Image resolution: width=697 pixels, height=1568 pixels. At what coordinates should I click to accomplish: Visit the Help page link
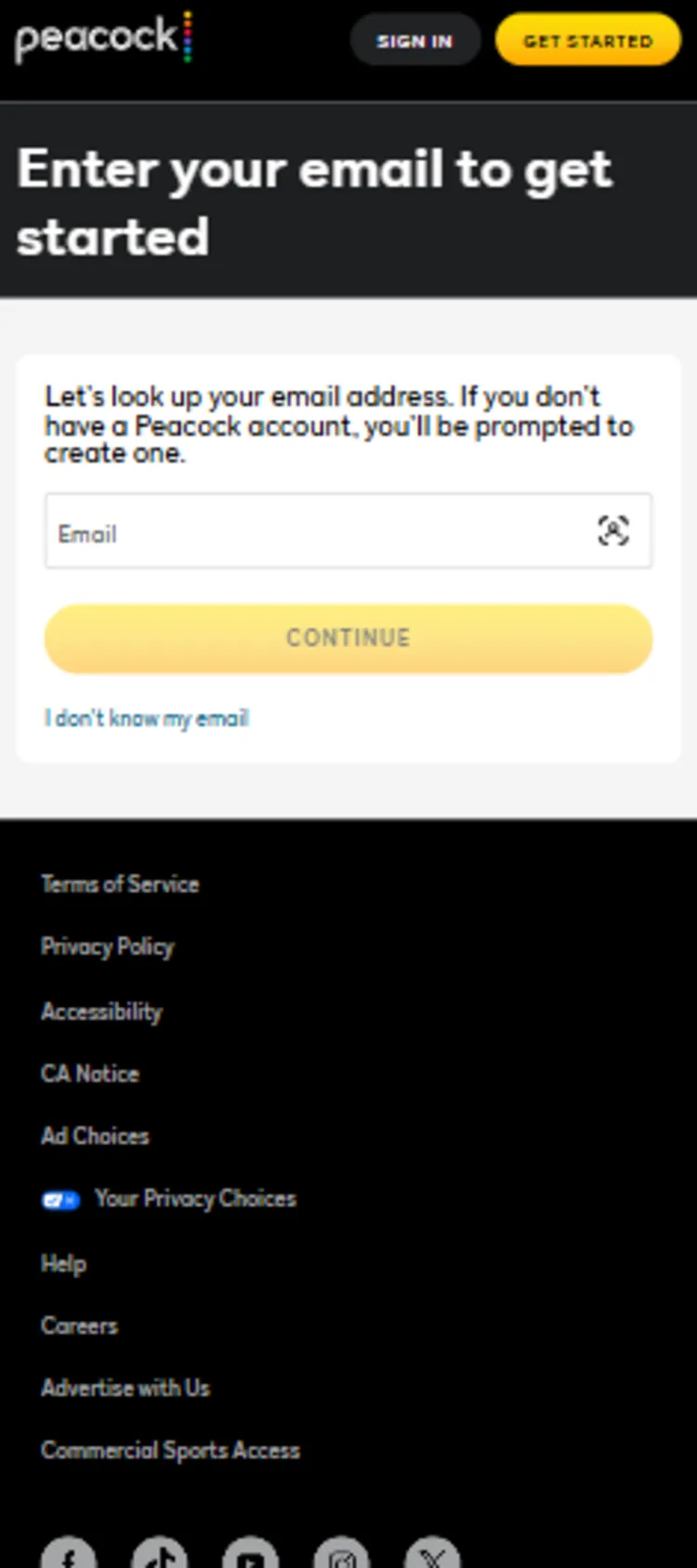coord(63,1263)
